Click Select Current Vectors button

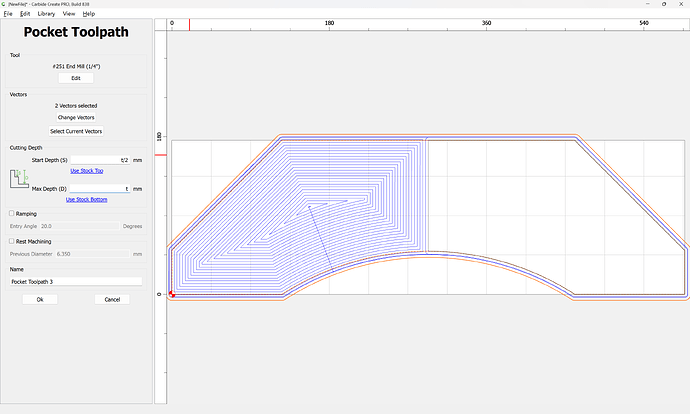pos(76,131)
